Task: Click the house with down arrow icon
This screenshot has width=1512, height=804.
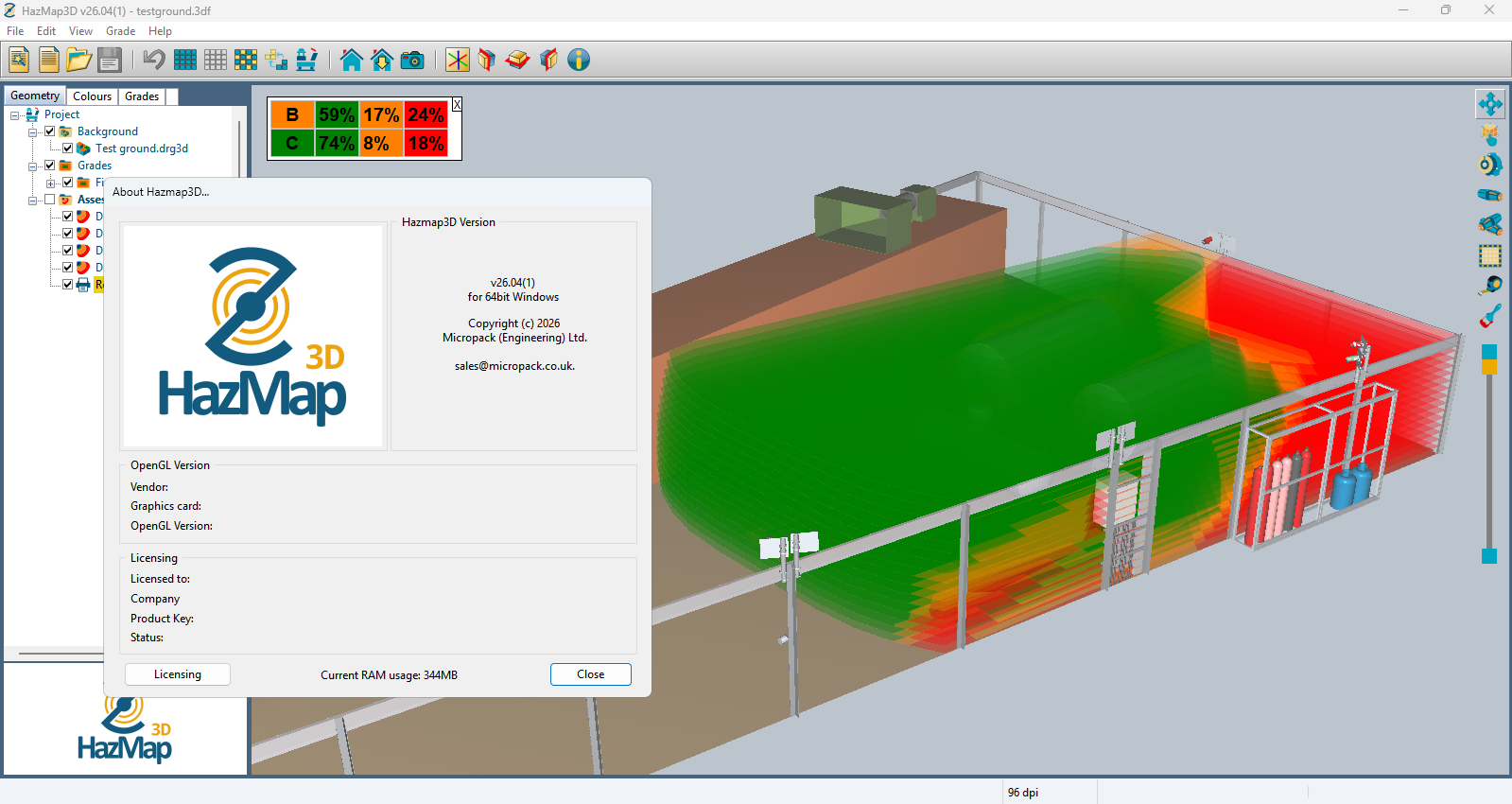Action: coord(382,60)
